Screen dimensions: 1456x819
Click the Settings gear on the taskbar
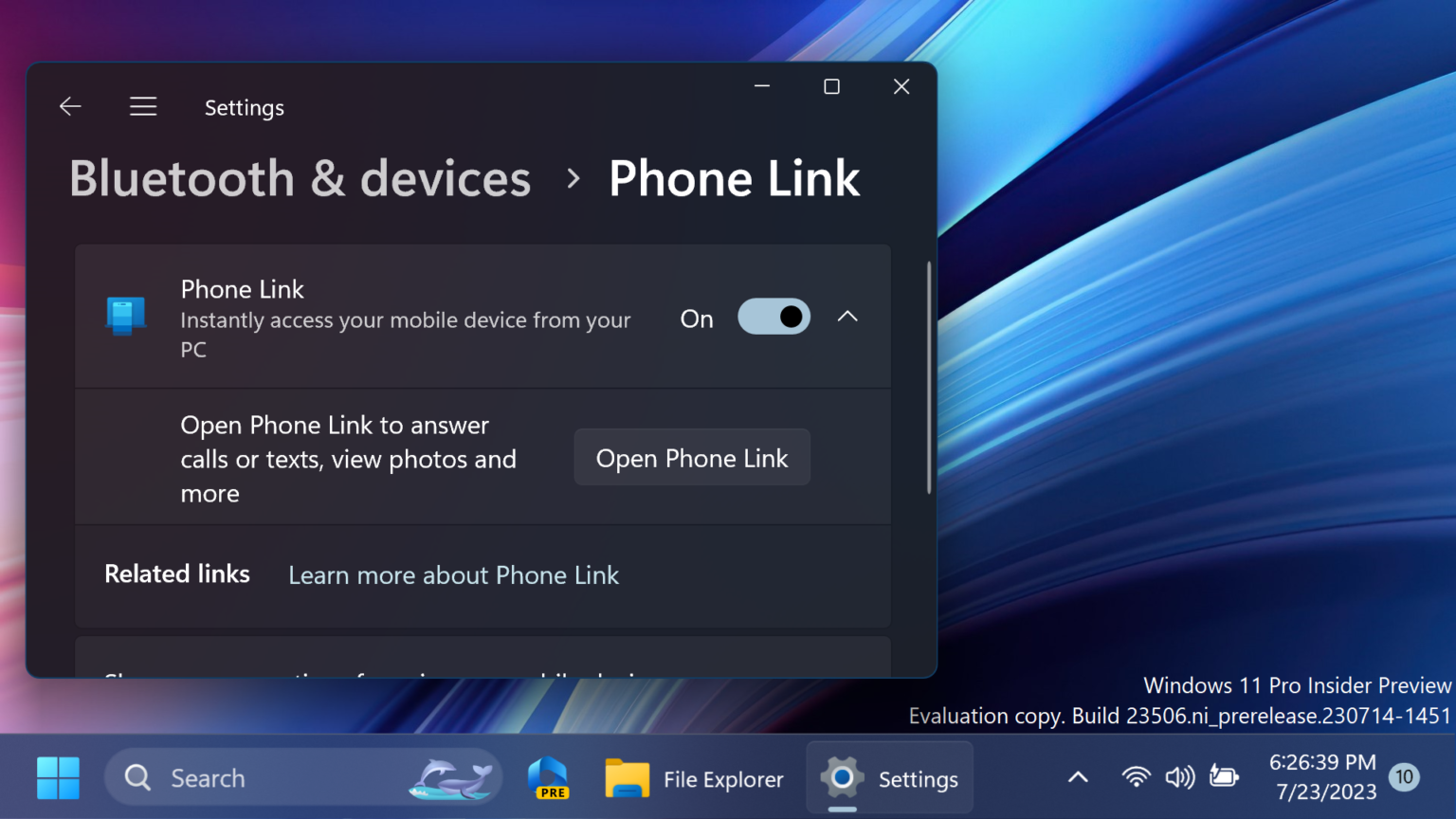point(841,777)
